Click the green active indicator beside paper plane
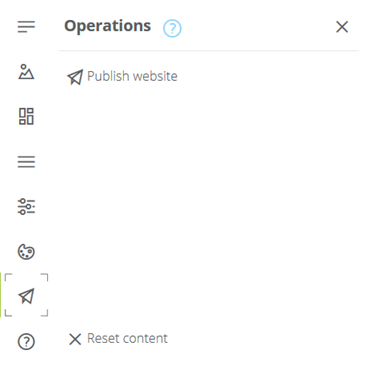This screenshot has width=371, height=366. [x=1, y=295]
